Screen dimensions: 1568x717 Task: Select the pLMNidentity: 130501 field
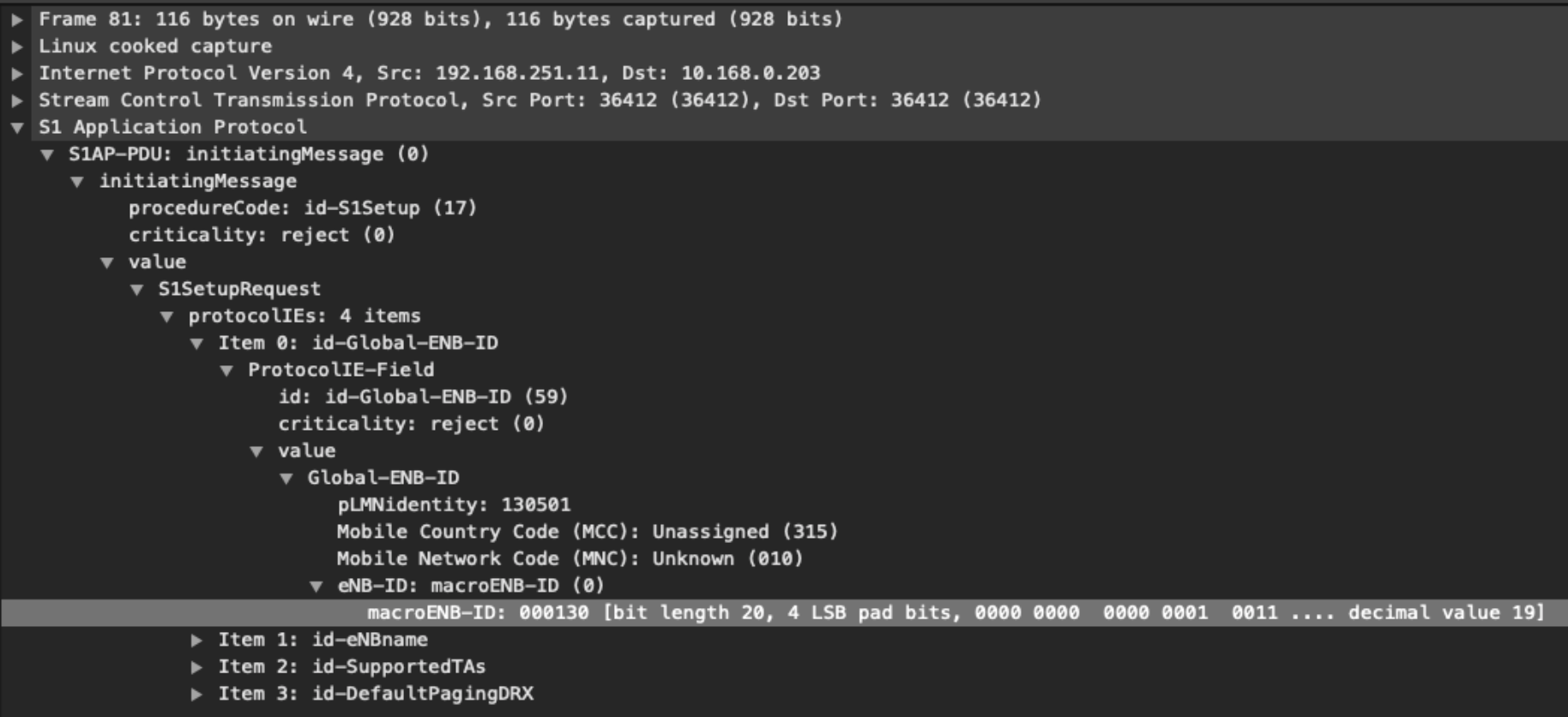pyautogui.click(x=453, y=505)
